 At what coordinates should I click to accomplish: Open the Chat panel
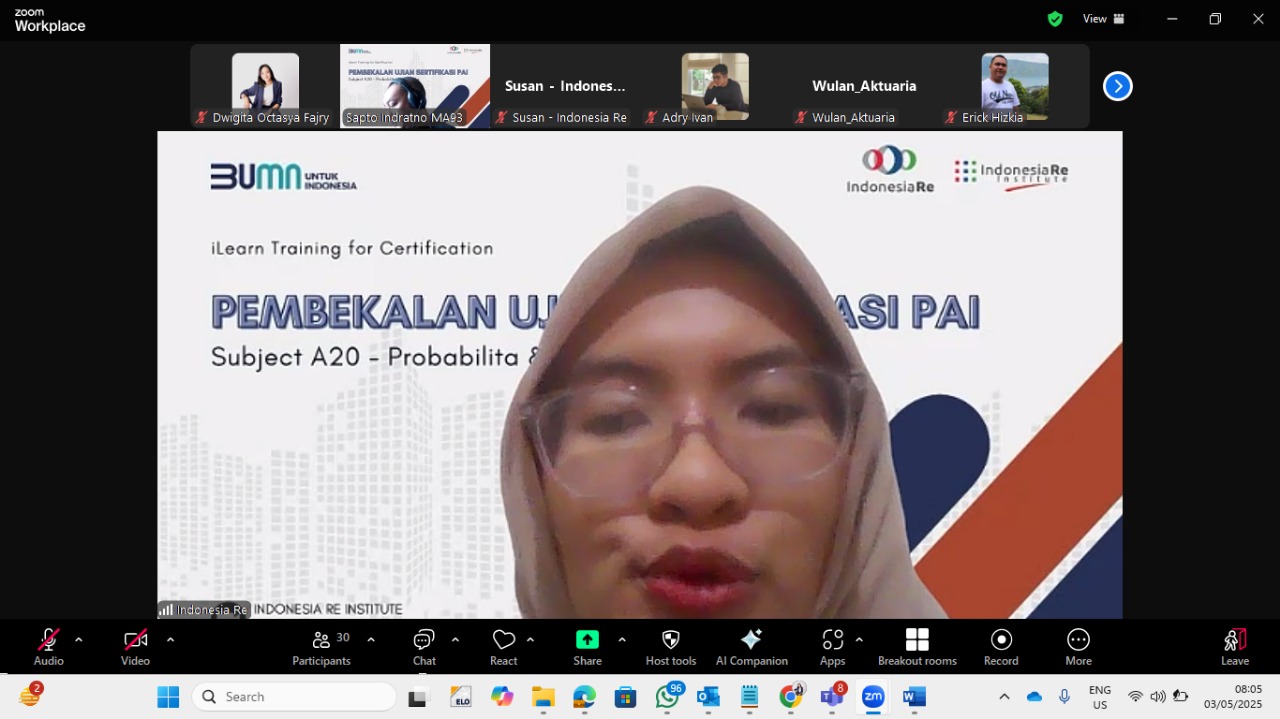coord(424,647)
